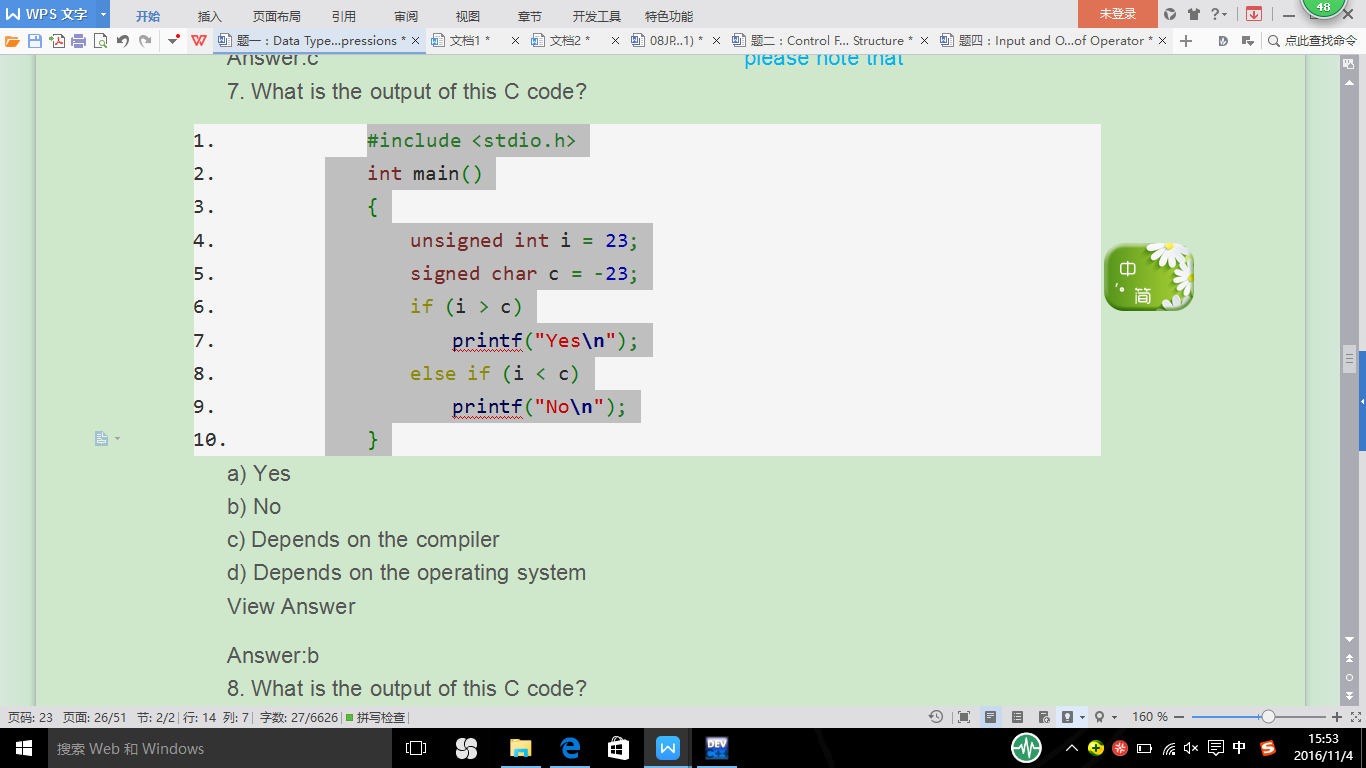Click the View Answer link text
The image size is (1366, 768).
click(x=291, y=606)
